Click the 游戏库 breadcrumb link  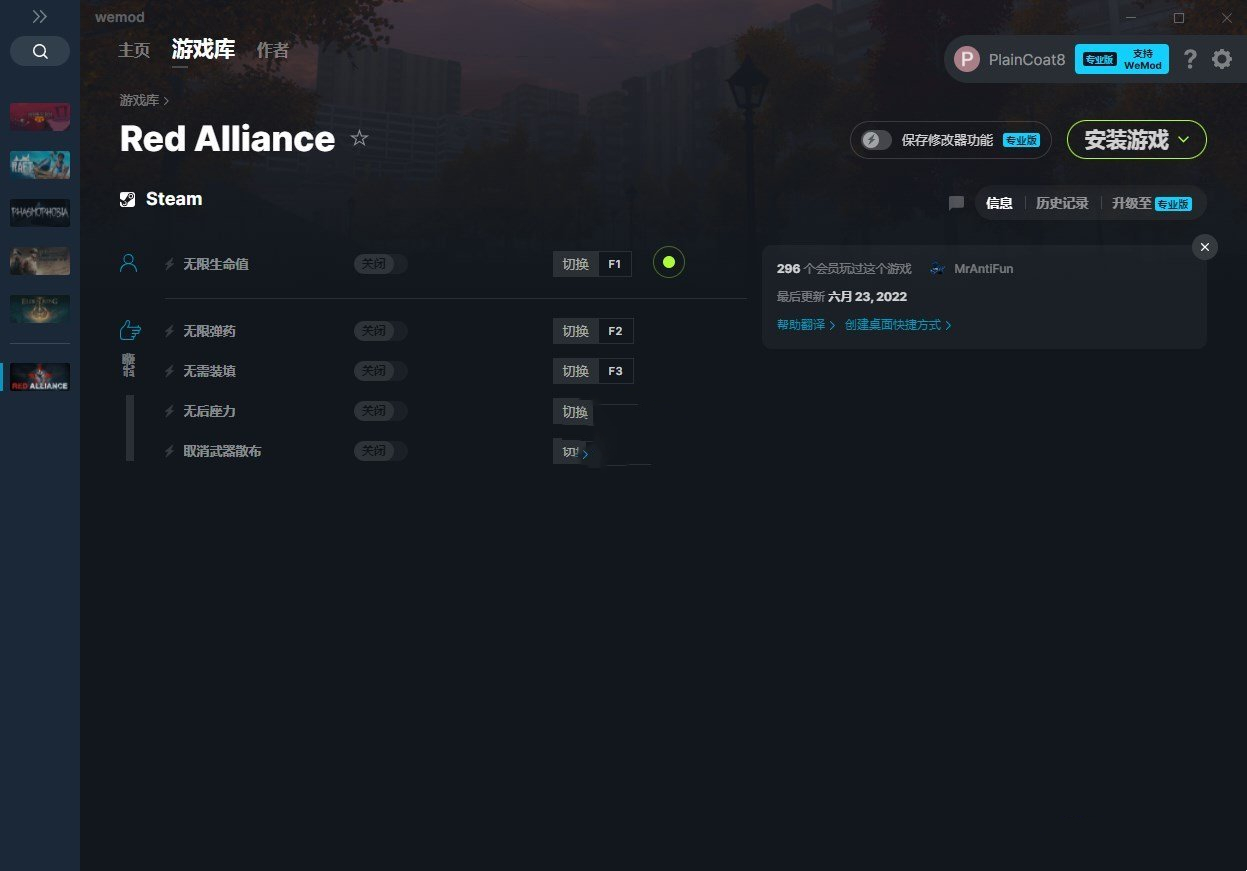point(139,100)
